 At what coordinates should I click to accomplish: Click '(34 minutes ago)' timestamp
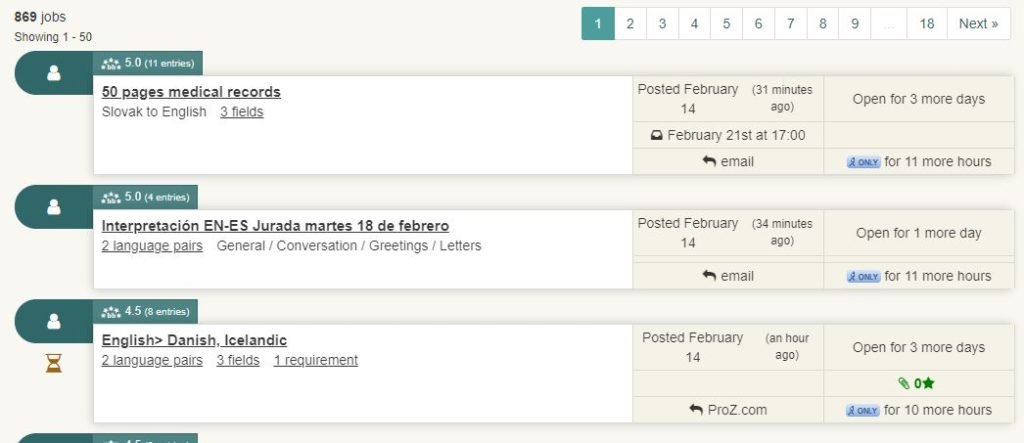(x=782, y=232)
